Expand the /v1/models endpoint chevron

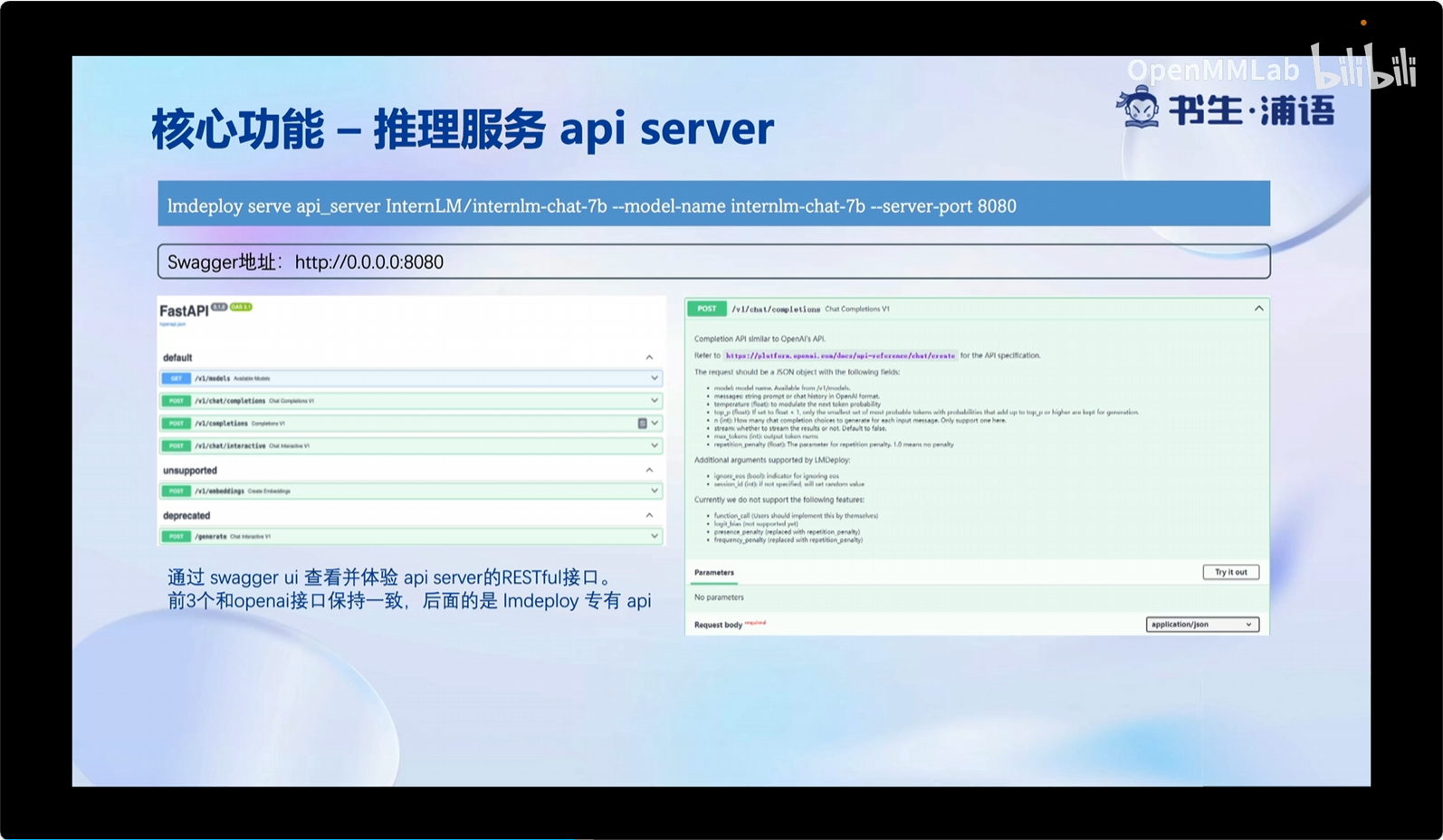pos(654,378)
